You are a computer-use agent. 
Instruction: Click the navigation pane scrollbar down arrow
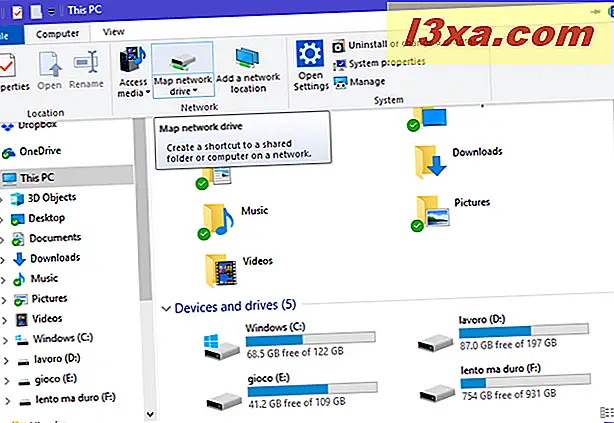[x=150, y=413]
